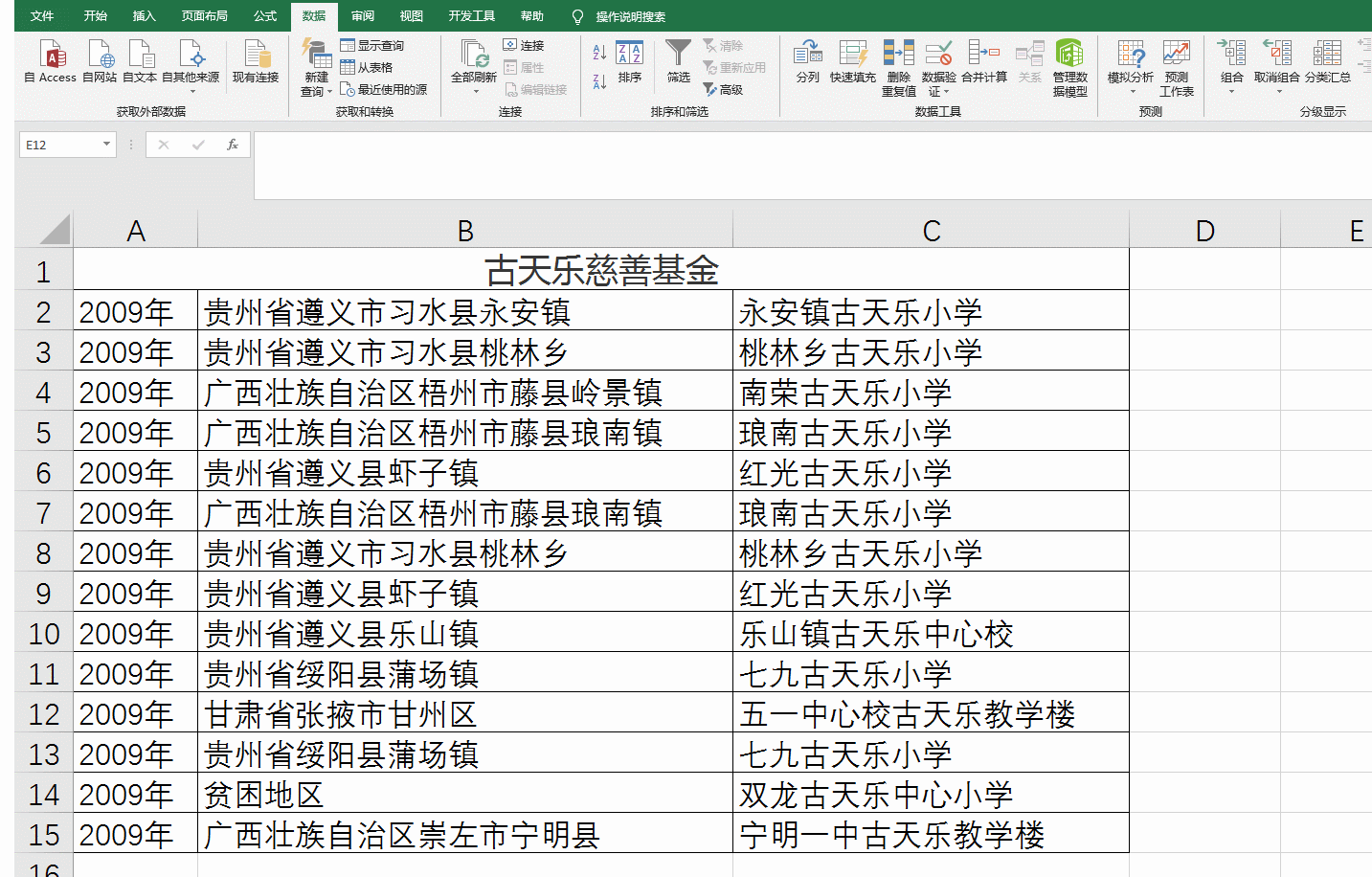Screen dimensions: 1372x877
Task: Click the cell 双龙古天乐中心小学
Action: pyautogui.click(x=931, y=794)
